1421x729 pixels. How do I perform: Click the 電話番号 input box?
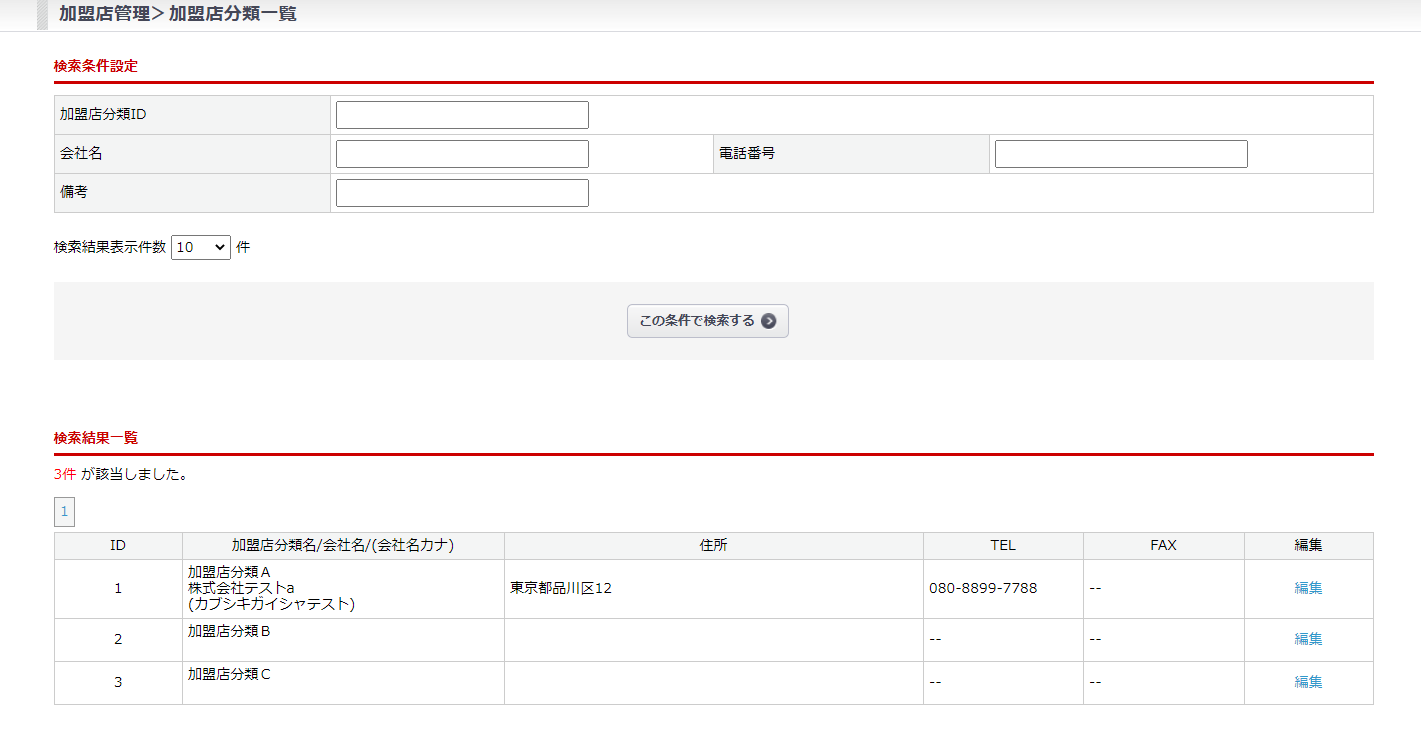click(1120, 154)
